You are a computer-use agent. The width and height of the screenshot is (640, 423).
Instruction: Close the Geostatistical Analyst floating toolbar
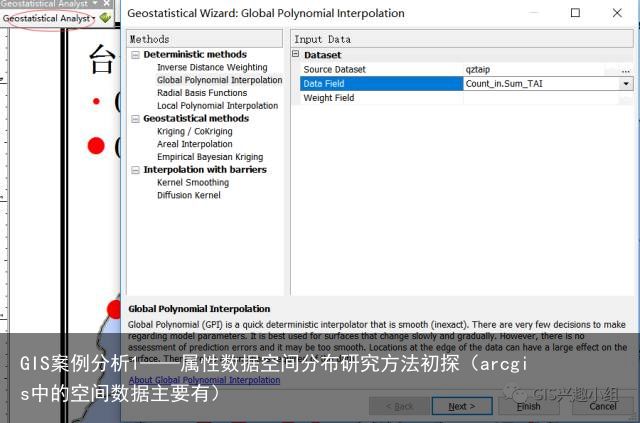tap(107, 3)
